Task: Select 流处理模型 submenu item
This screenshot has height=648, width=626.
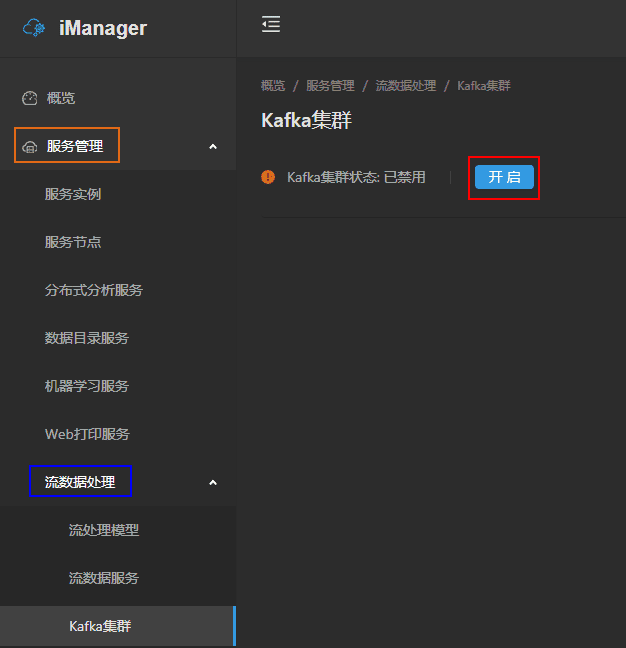Action: [x=104, y=530]
